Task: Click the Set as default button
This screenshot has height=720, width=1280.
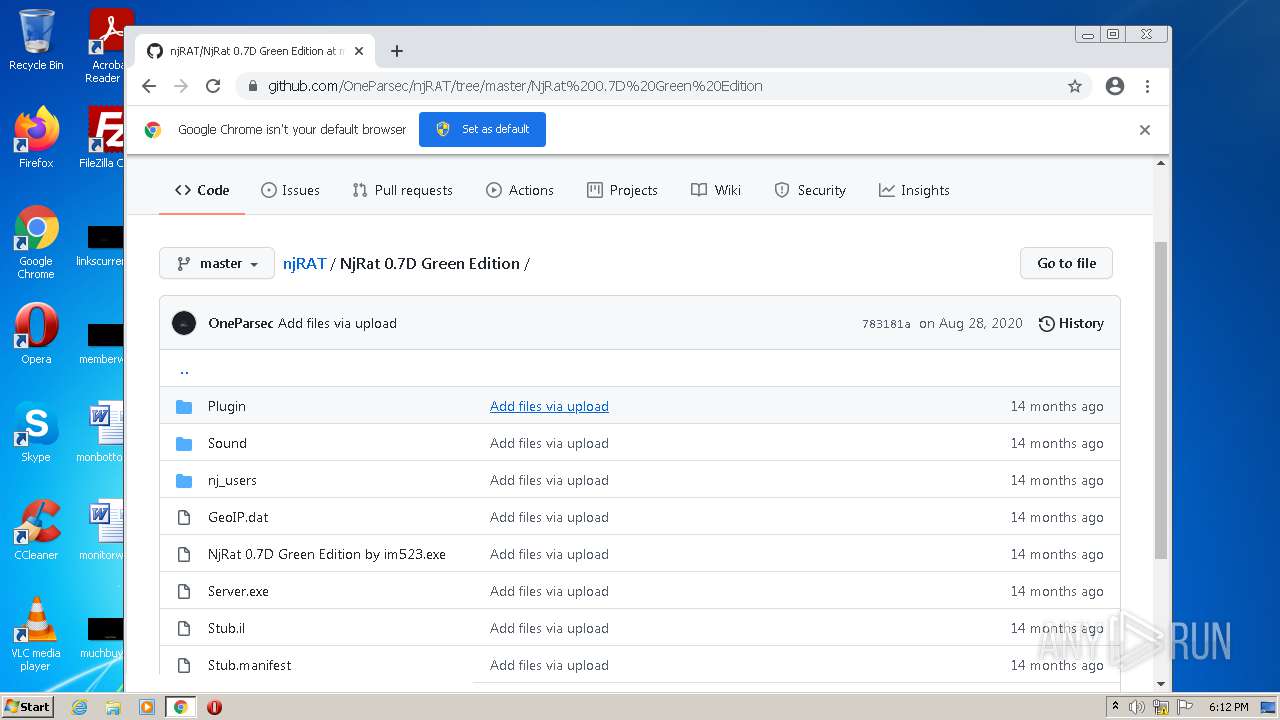Action: [482, 129]
